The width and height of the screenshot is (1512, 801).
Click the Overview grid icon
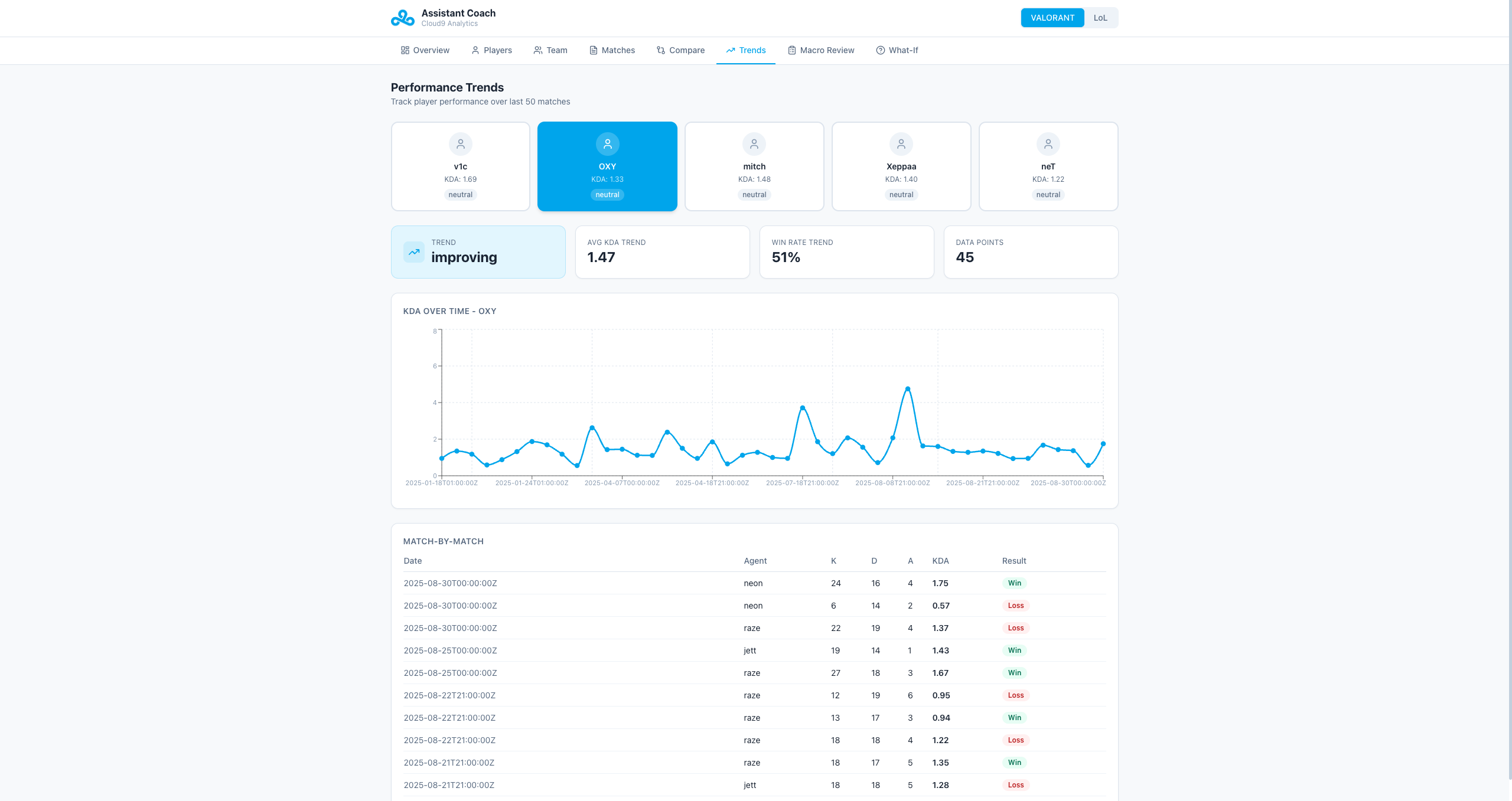click(405, 50)
